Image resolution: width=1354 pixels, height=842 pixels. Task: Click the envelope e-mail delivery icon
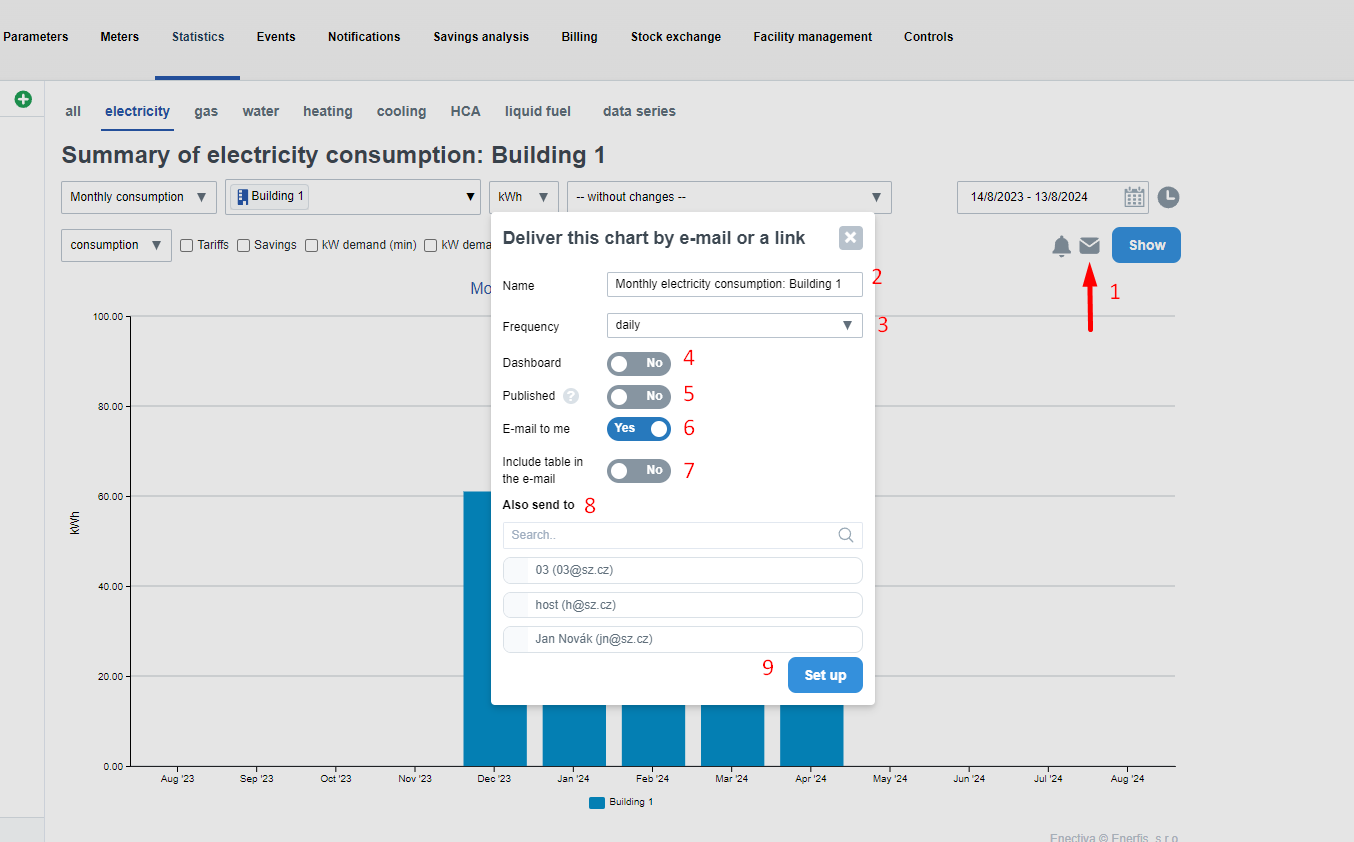click(x=1089, y=245)
